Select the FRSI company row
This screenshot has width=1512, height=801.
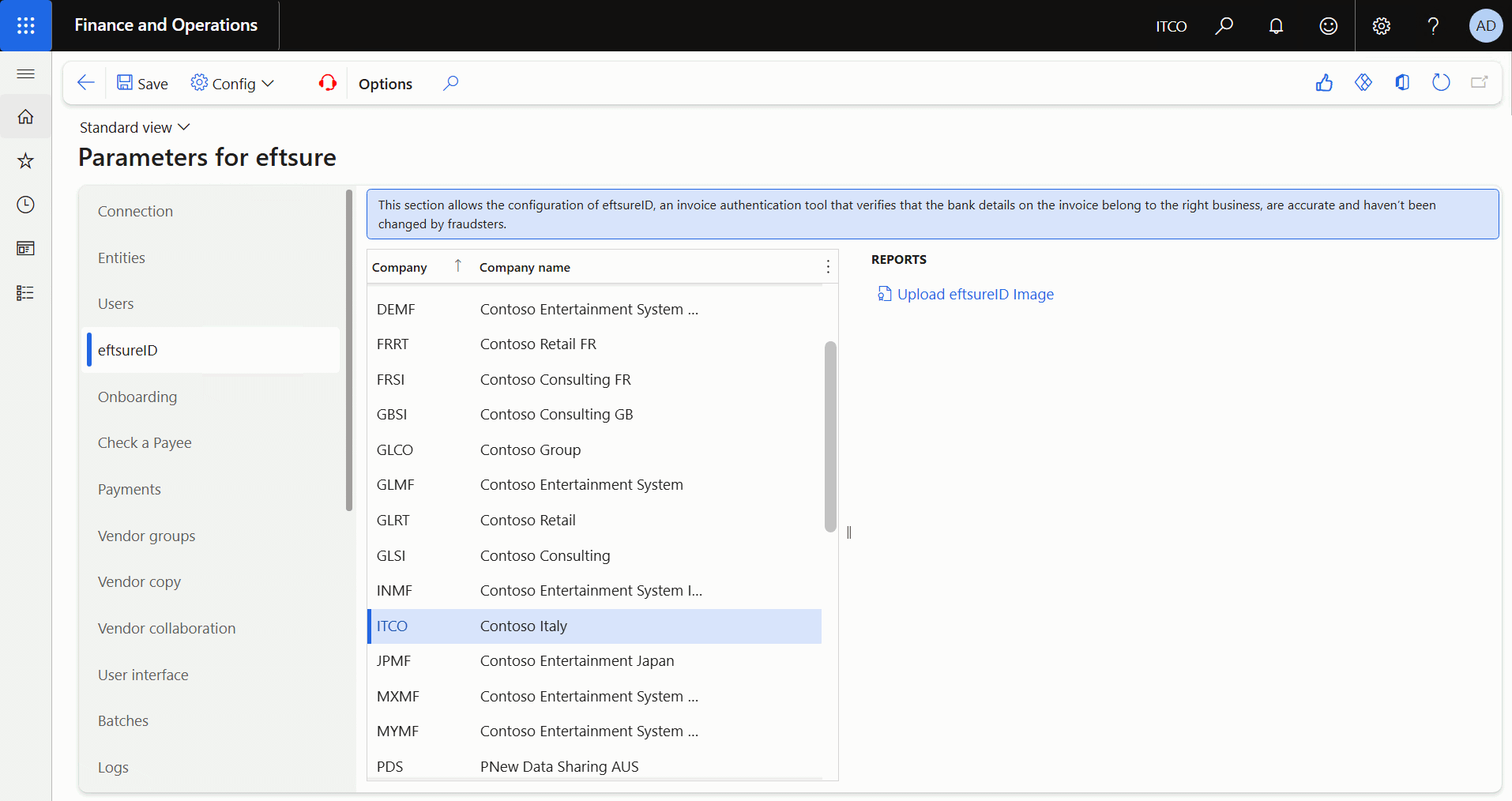[x=595, y=379]
